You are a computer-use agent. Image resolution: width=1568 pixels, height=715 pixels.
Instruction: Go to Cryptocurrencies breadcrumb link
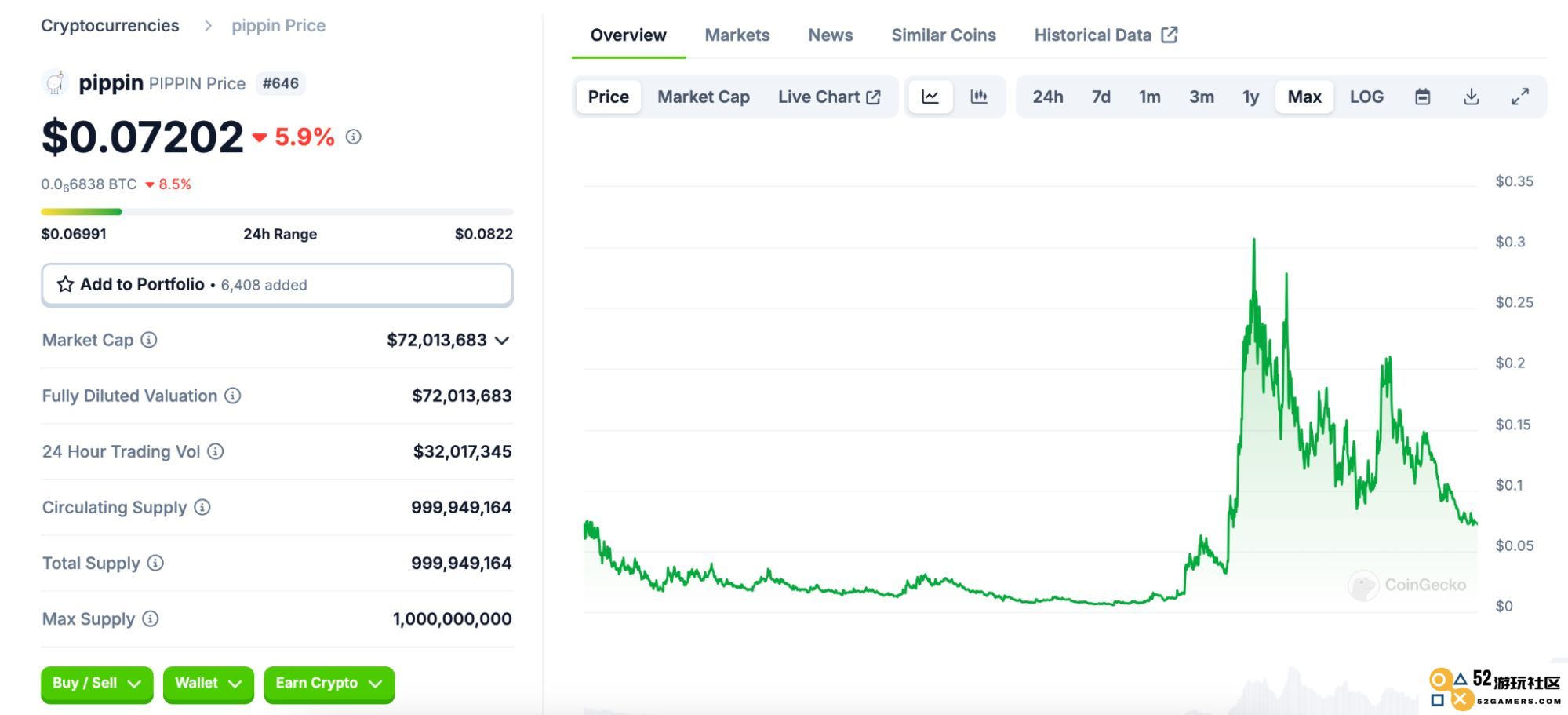[x=110, y=25]
